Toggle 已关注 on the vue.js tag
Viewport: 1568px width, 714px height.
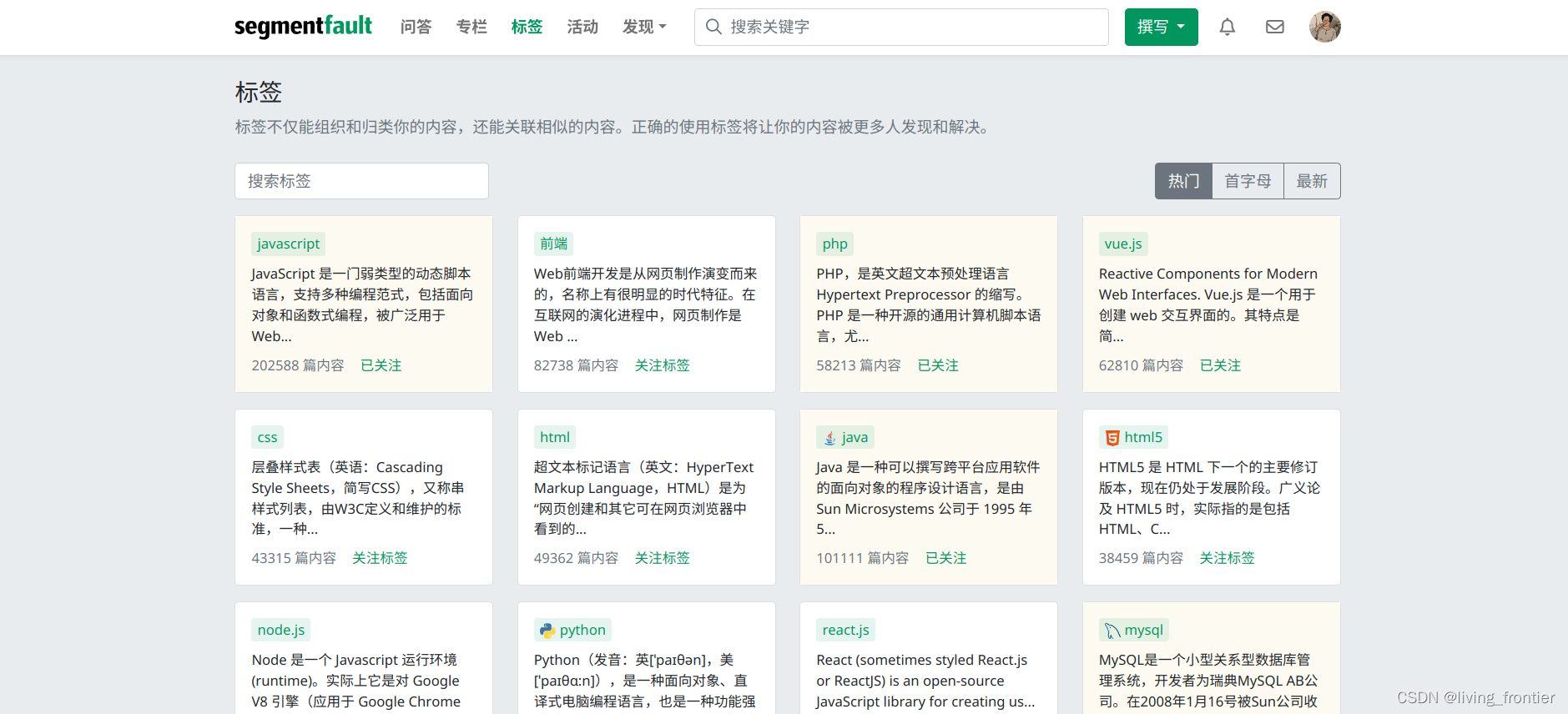1220,365
